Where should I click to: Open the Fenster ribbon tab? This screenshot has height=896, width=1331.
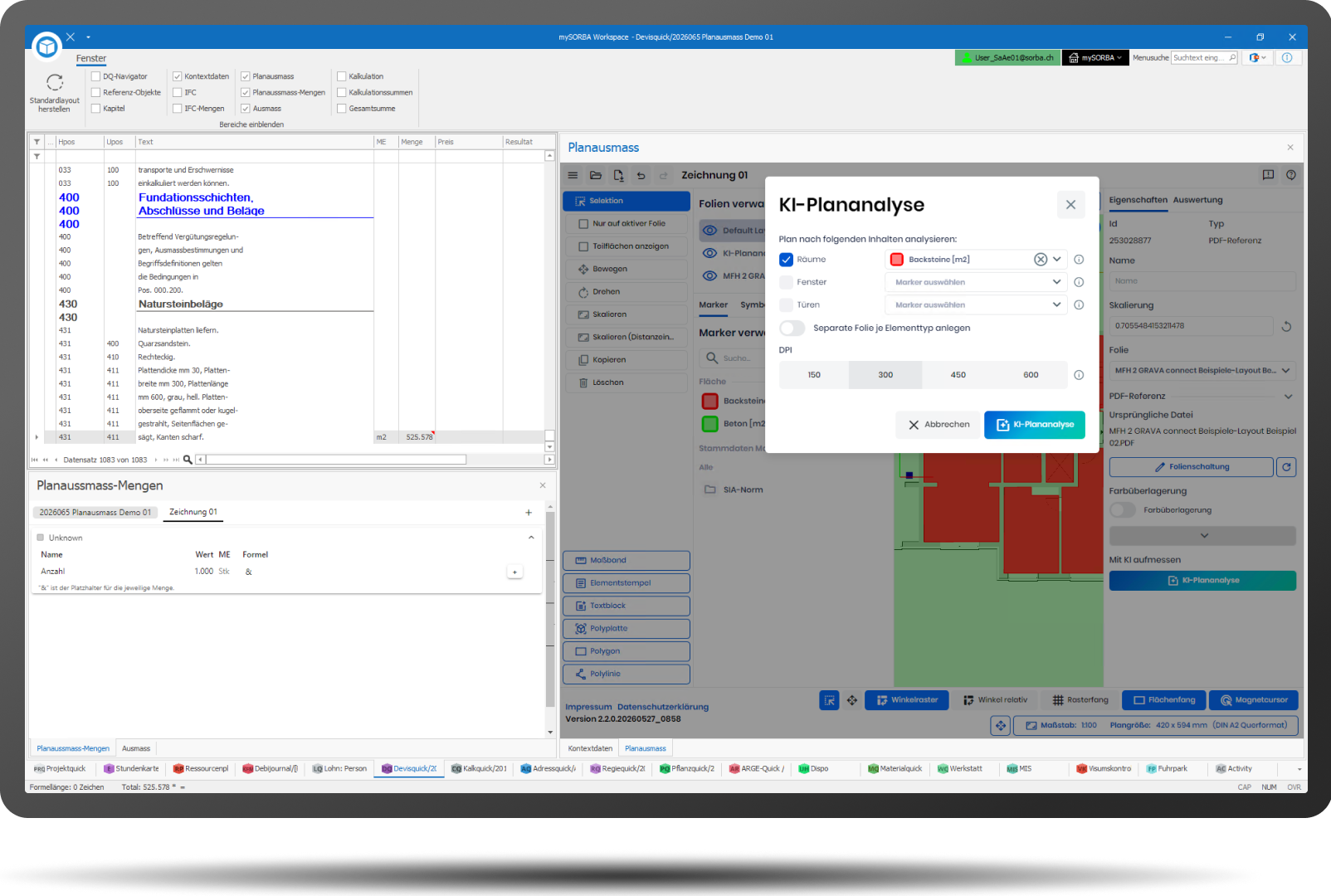click(91, 59)
